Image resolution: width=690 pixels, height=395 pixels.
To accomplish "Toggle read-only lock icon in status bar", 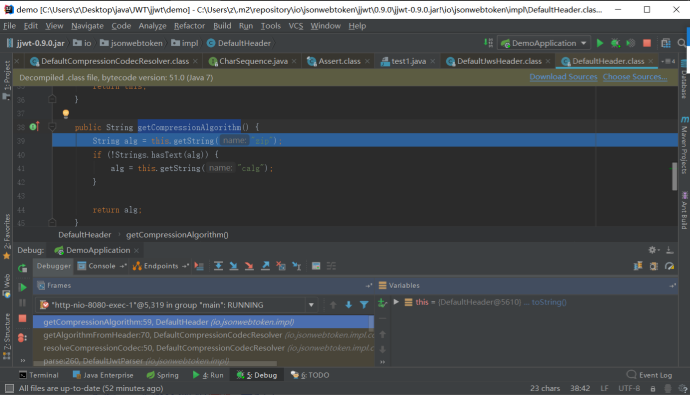I will [x=653, y=388].
